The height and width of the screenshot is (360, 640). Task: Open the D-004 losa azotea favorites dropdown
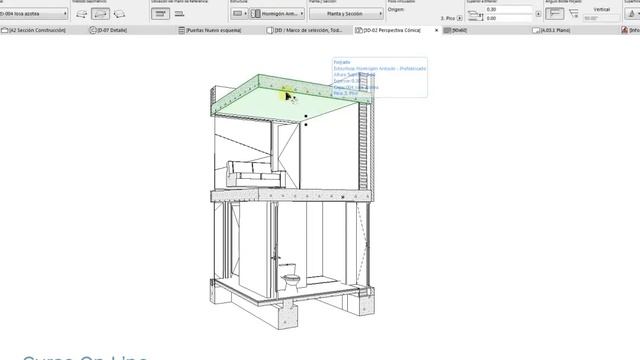[x=33, y=14]
